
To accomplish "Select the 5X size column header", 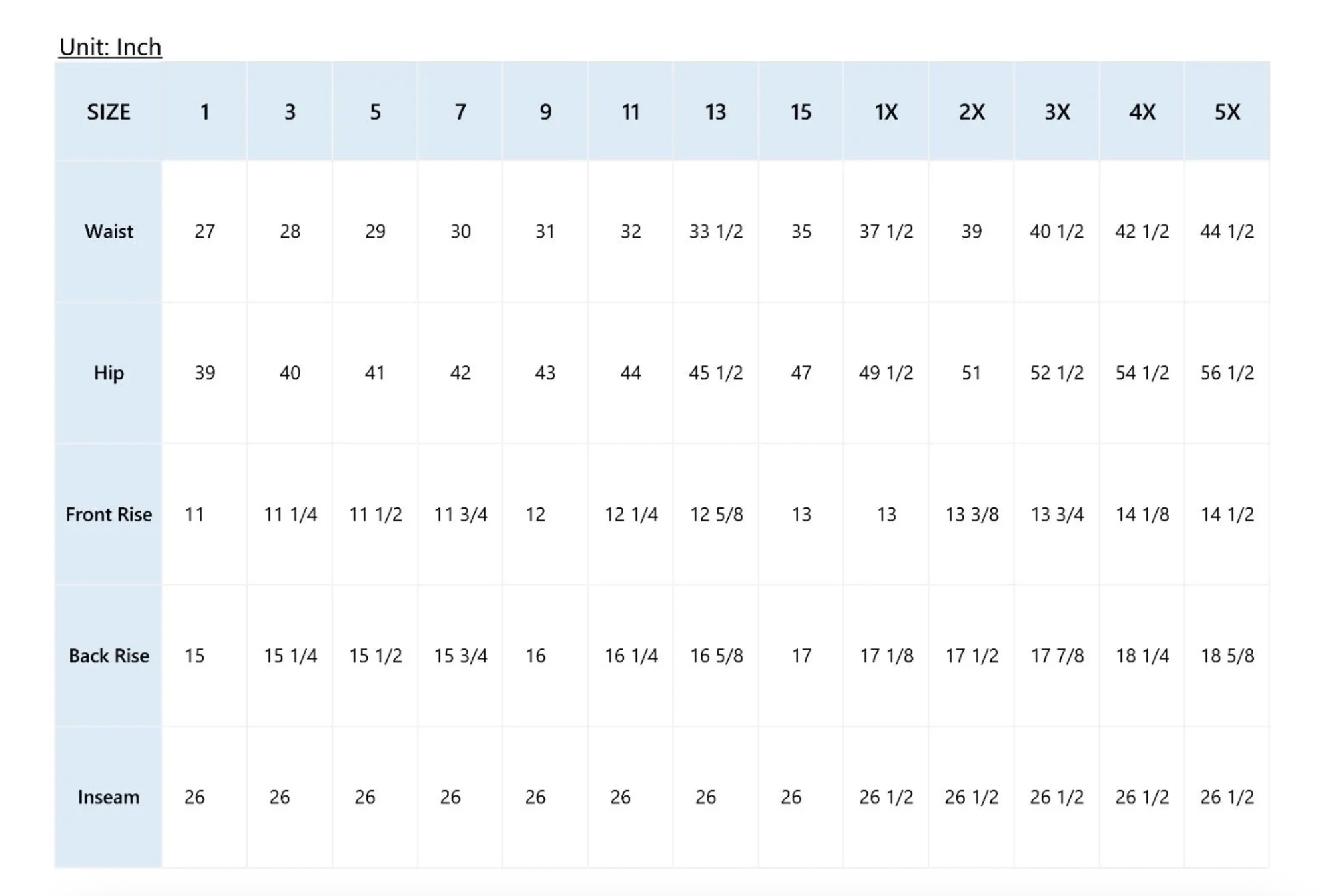I will click(1227, 112).
